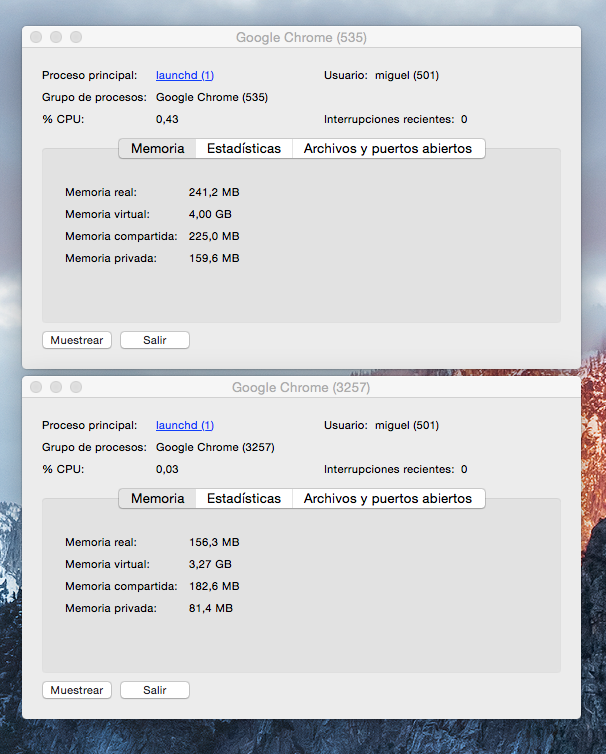Select the 225,0 MB Memoria compartida value
The height and width of the screenshot is (754, 606).
click(x=214, y=237)
